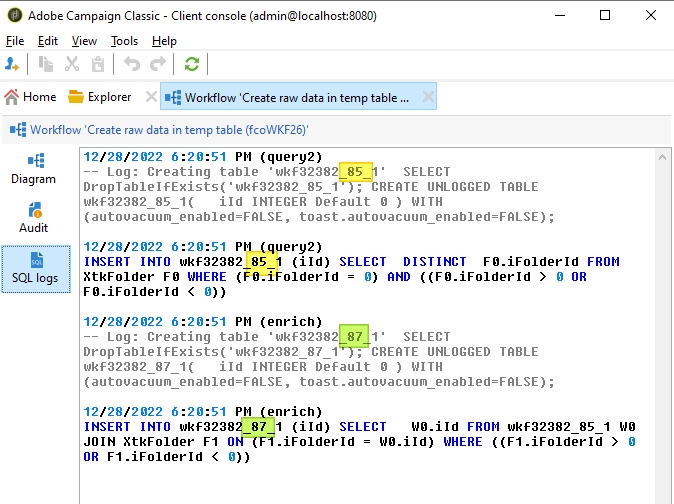Close the Workflow tab with its X
674x504 pixels.
[x=427, y=97]
